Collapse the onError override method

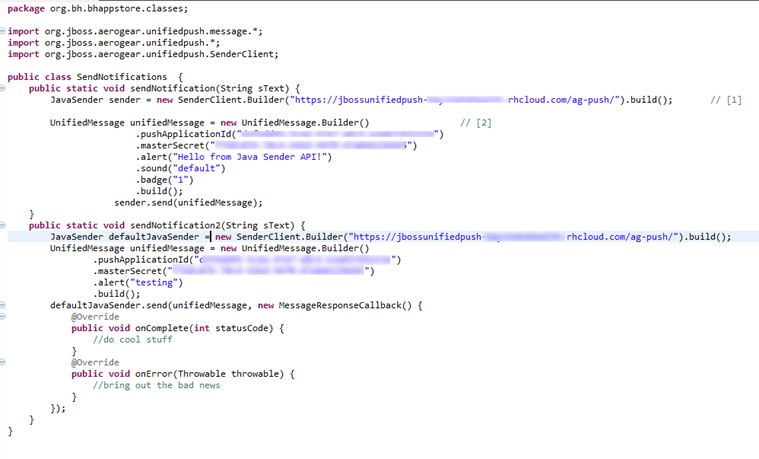tap(3, 362)
